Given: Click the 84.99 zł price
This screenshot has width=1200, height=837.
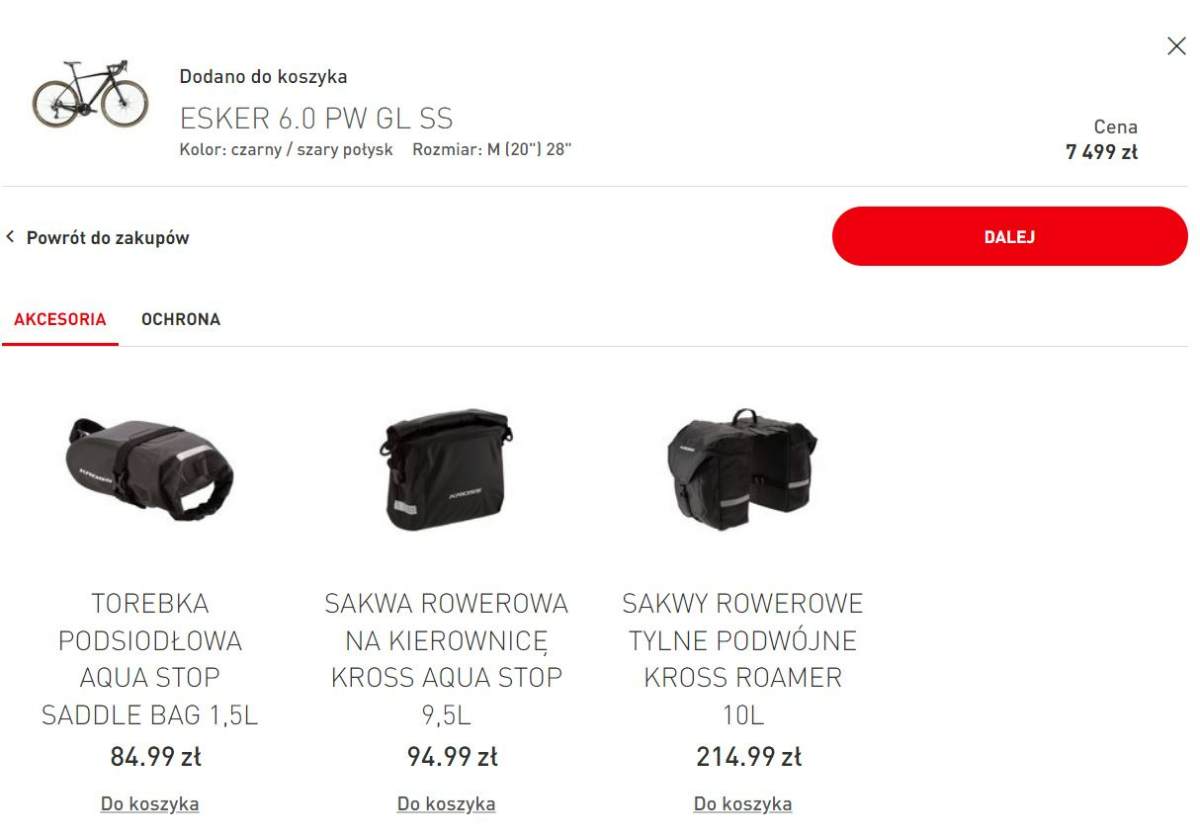Looking at the screenshot, I should click(x=155, y=757).
